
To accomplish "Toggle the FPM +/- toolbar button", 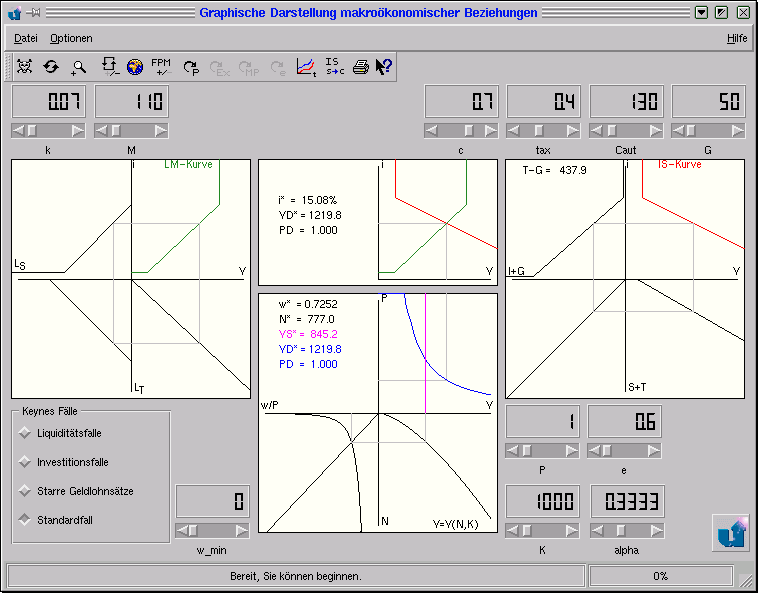I will (161, 67).
